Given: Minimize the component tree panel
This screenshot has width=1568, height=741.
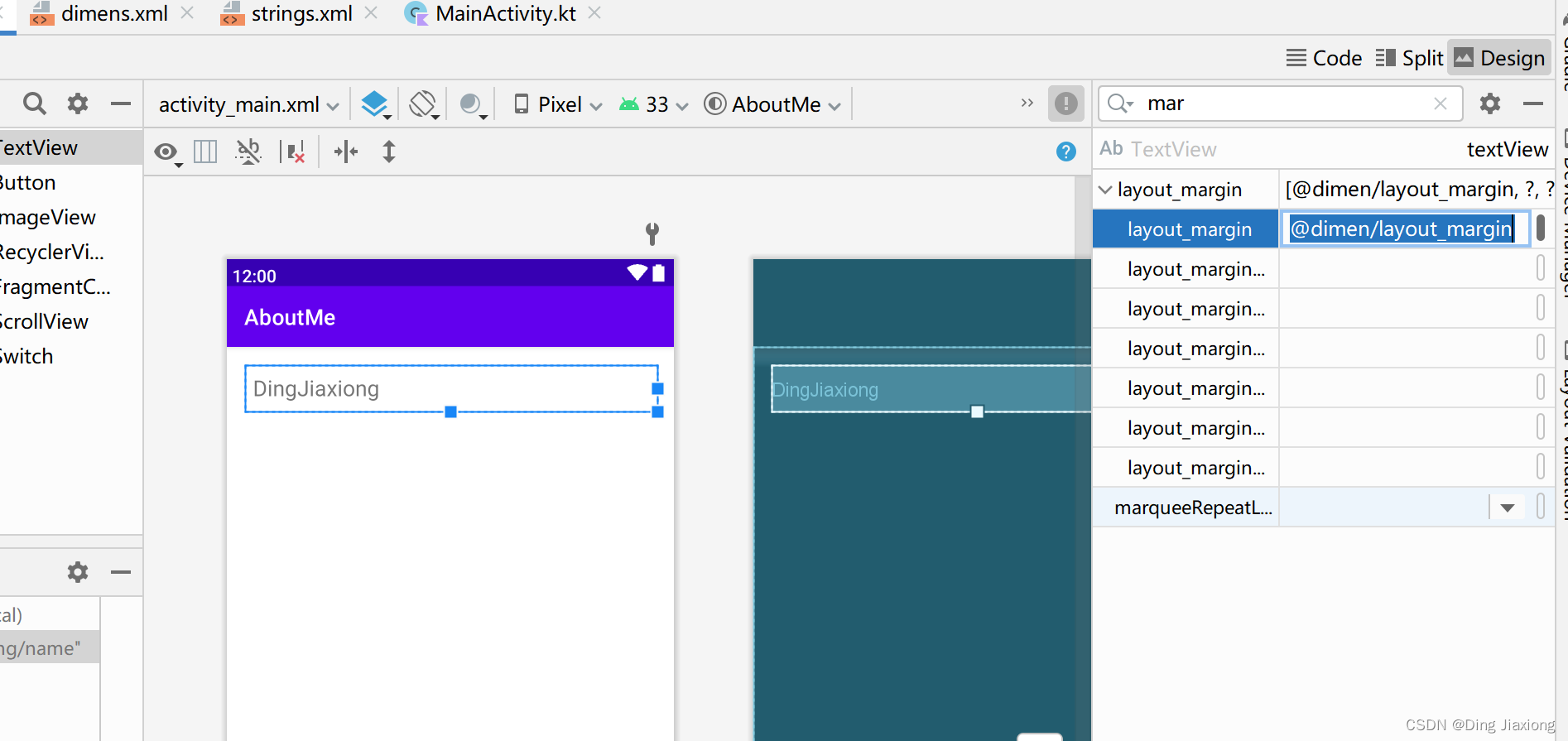Looking at the screenshot, I should 121,572.
